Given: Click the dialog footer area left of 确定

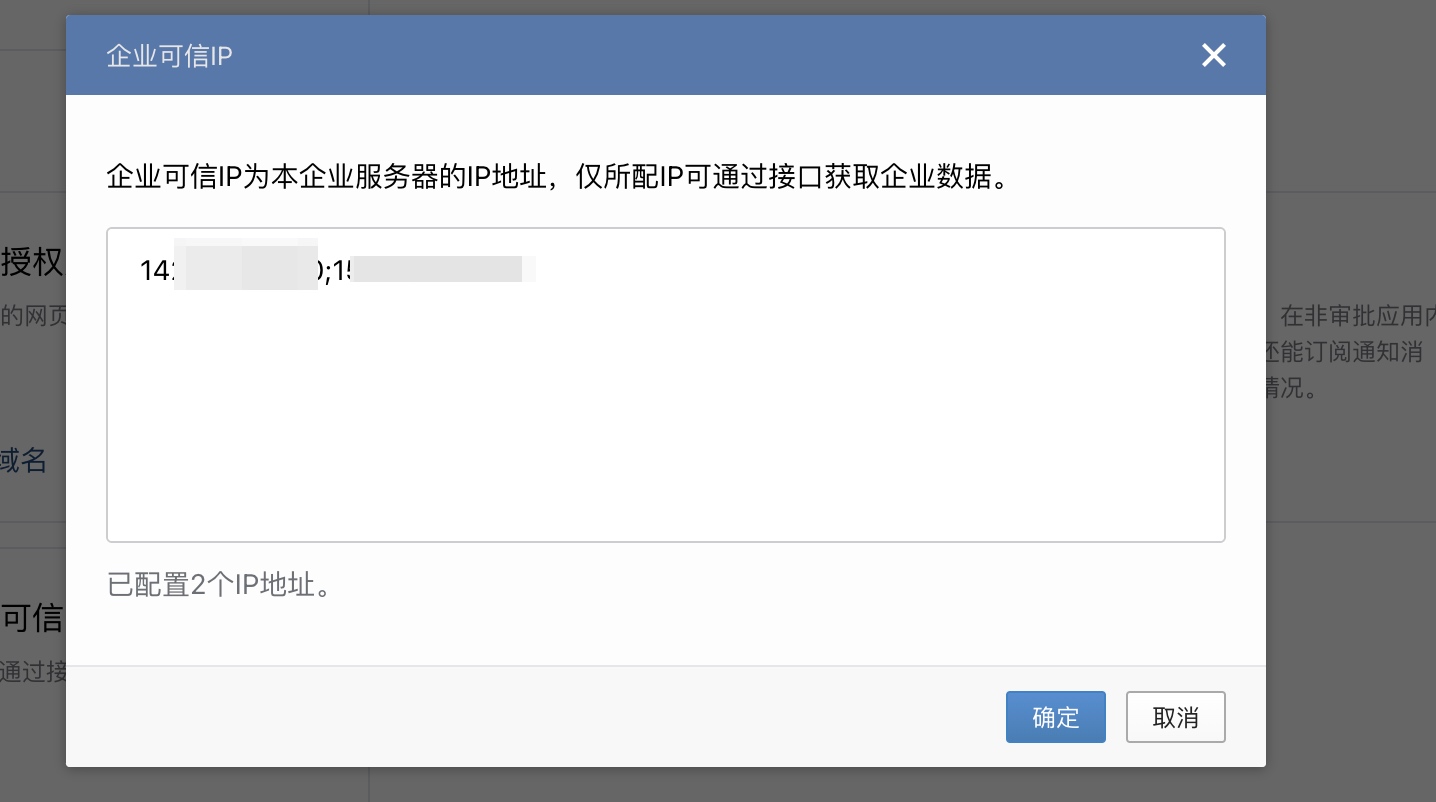Looking at the screenshot, I should tap(536, 717).
